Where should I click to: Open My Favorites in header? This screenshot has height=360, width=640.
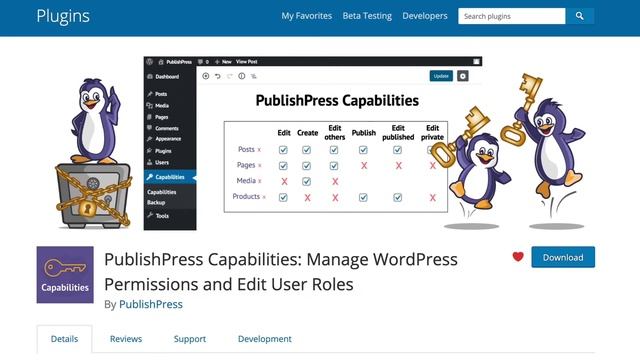307,16
